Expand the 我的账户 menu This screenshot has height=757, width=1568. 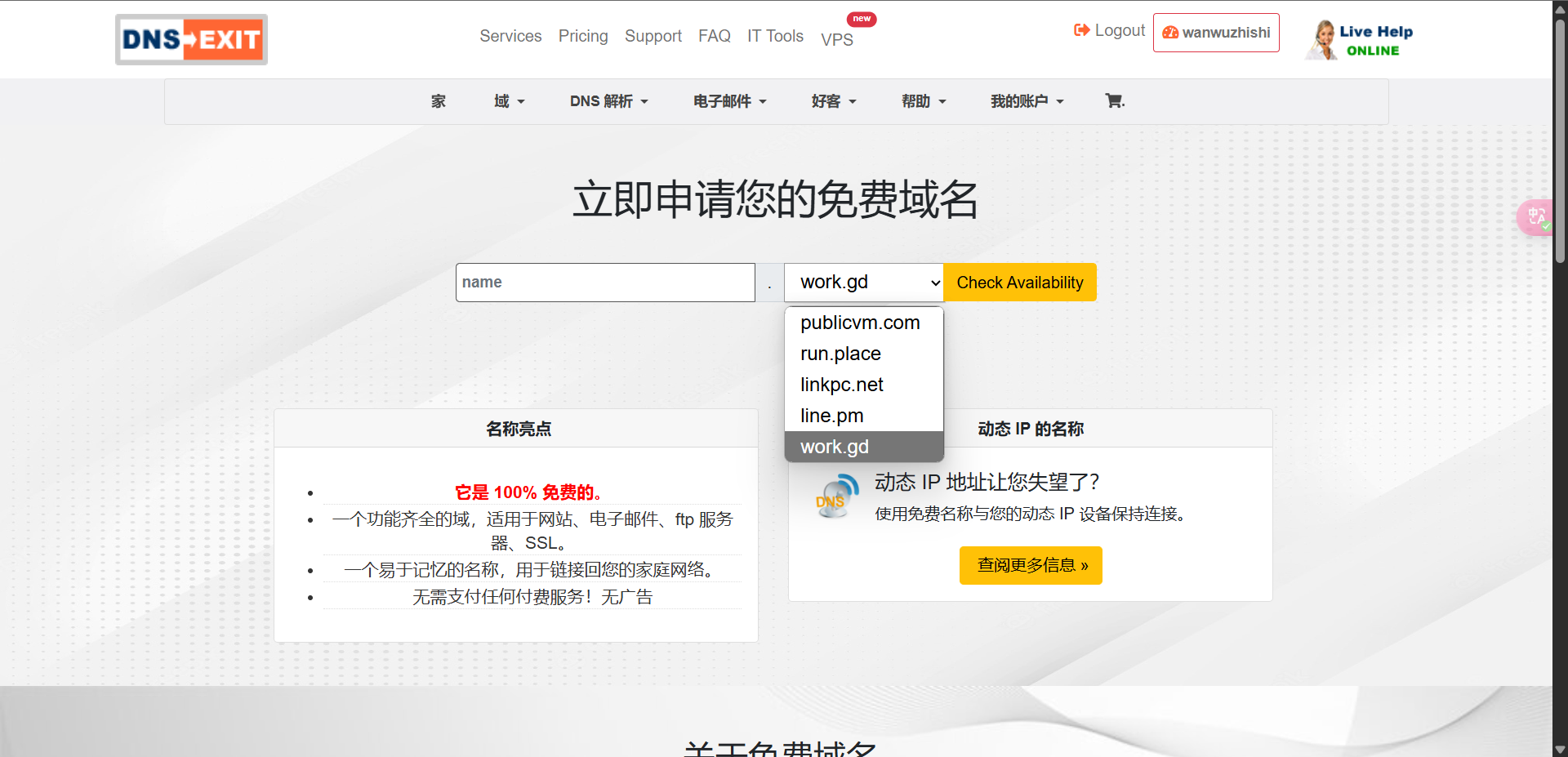tap(1027, 101)
